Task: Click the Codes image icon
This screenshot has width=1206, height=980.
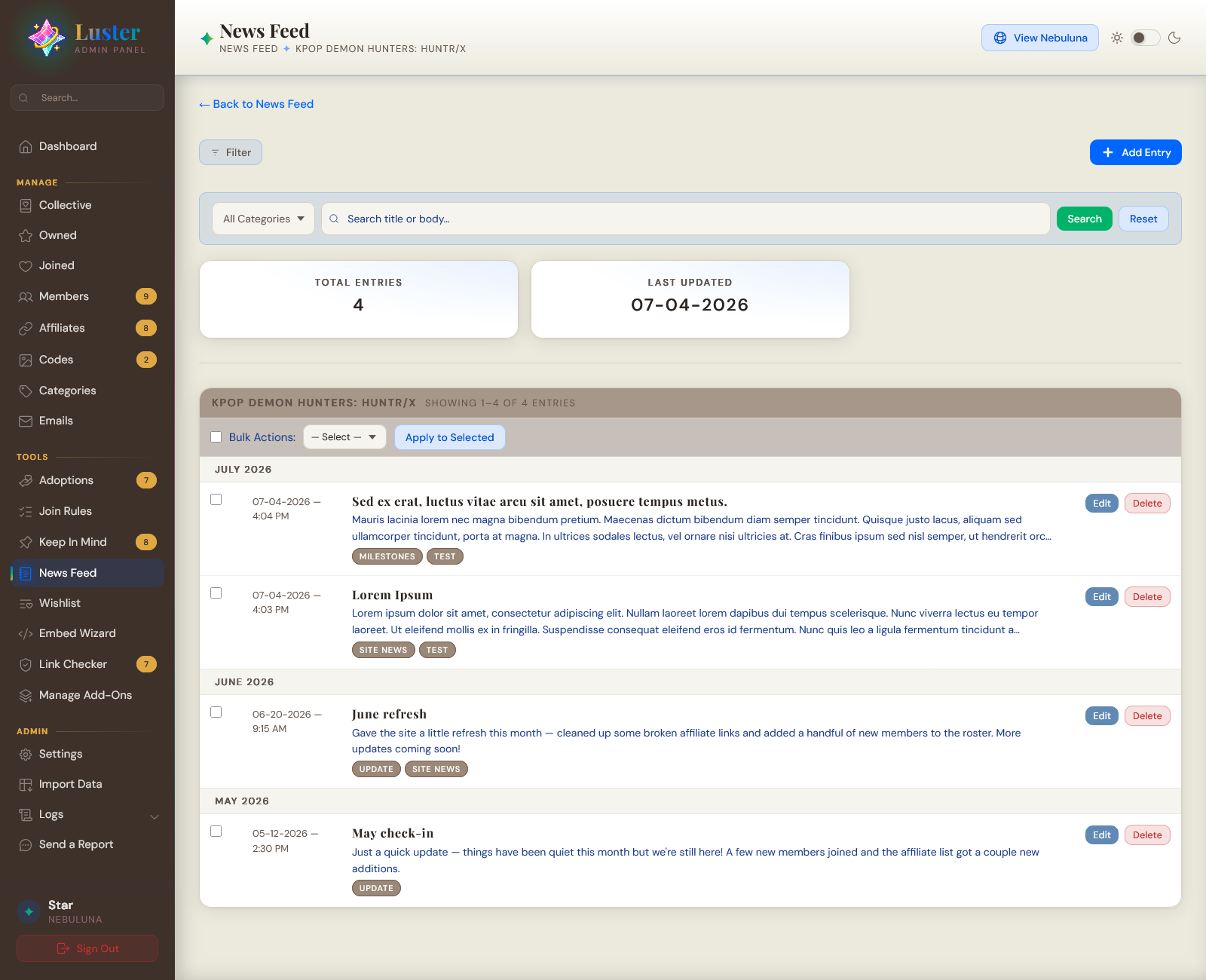Action: pyautogui.click(x=26, y=360)
